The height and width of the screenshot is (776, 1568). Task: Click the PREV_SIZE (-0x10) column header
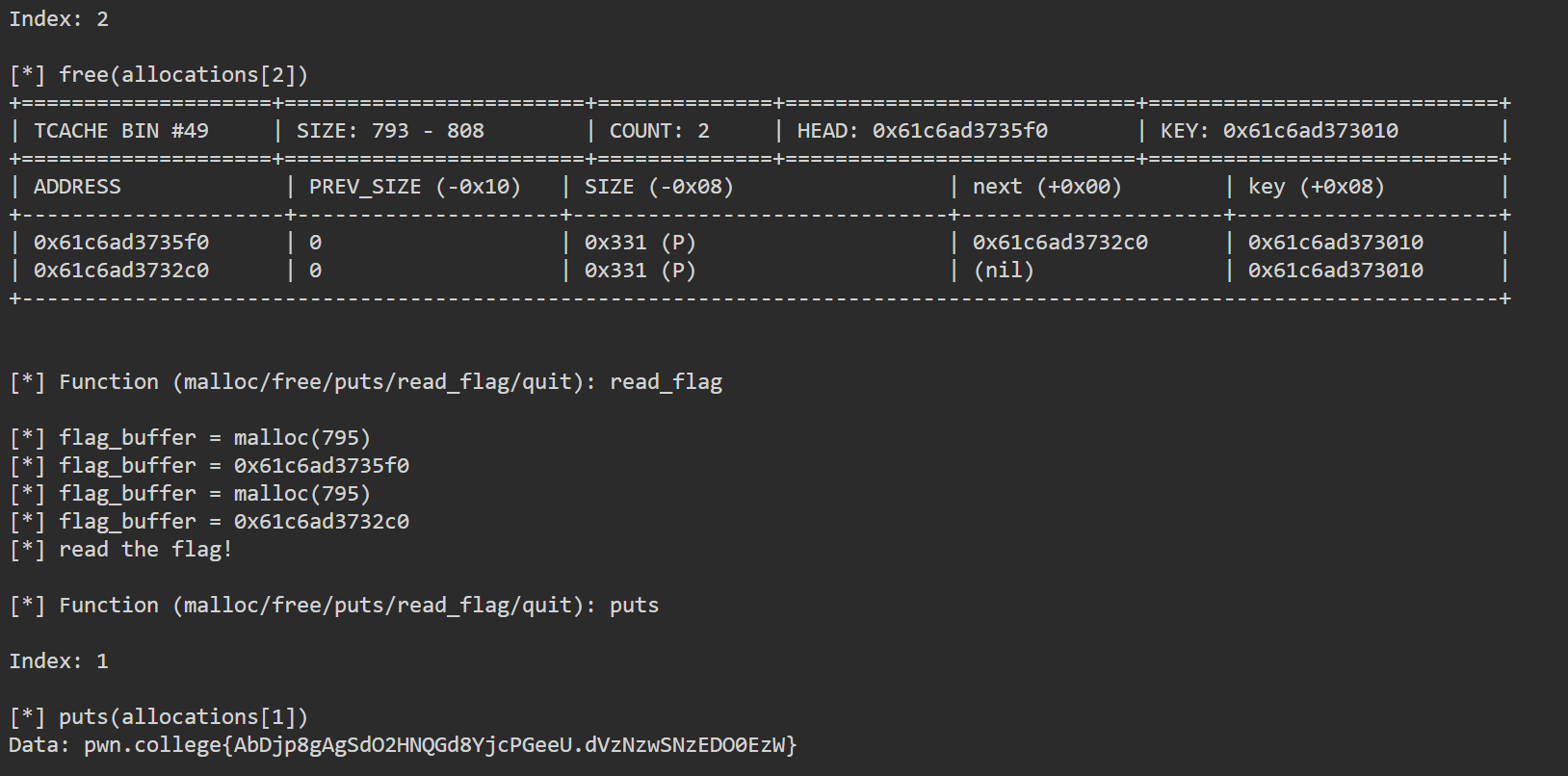415,187
